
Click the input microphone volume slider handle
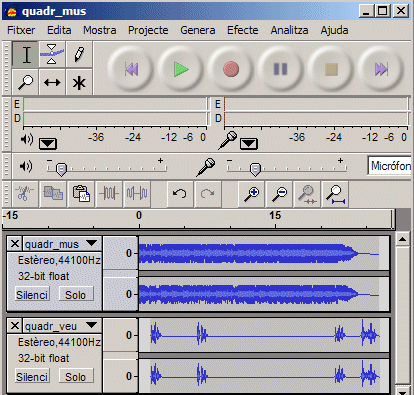click(x=255, y=169)
